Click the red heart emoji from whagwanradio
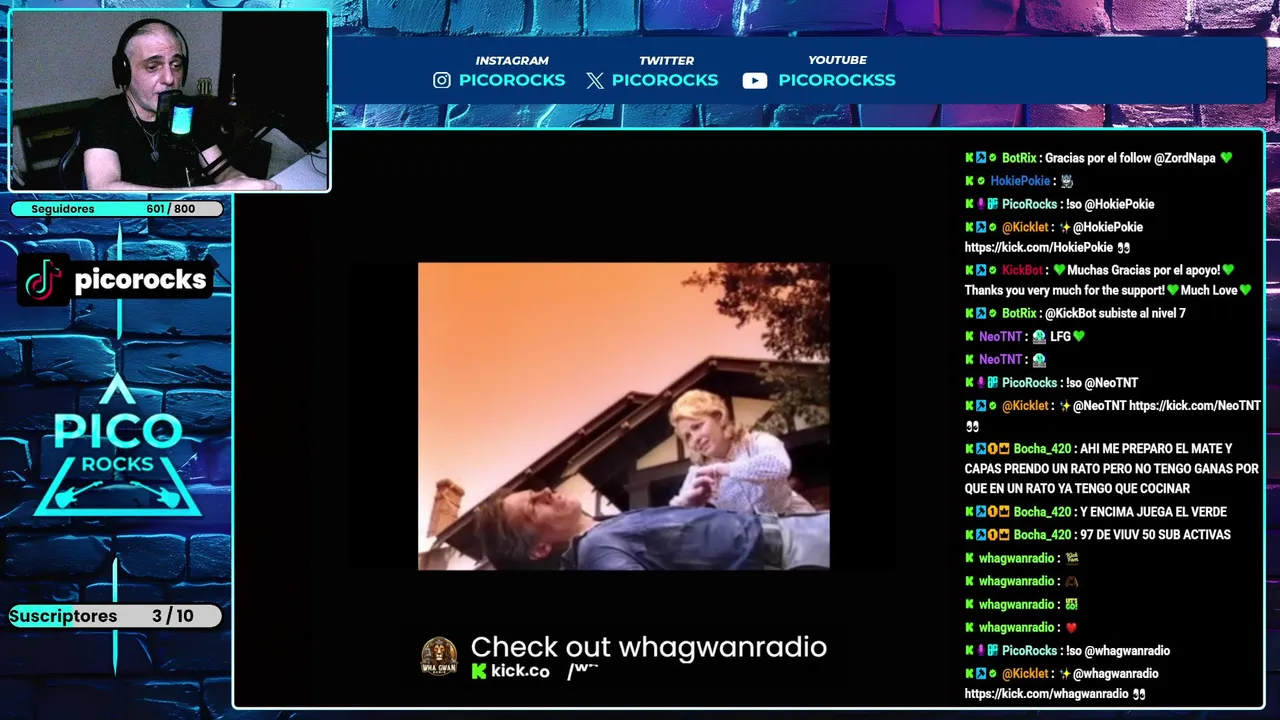This screenshot has height=720, width=1280. pyautogui.click(x=1071, y=628)
